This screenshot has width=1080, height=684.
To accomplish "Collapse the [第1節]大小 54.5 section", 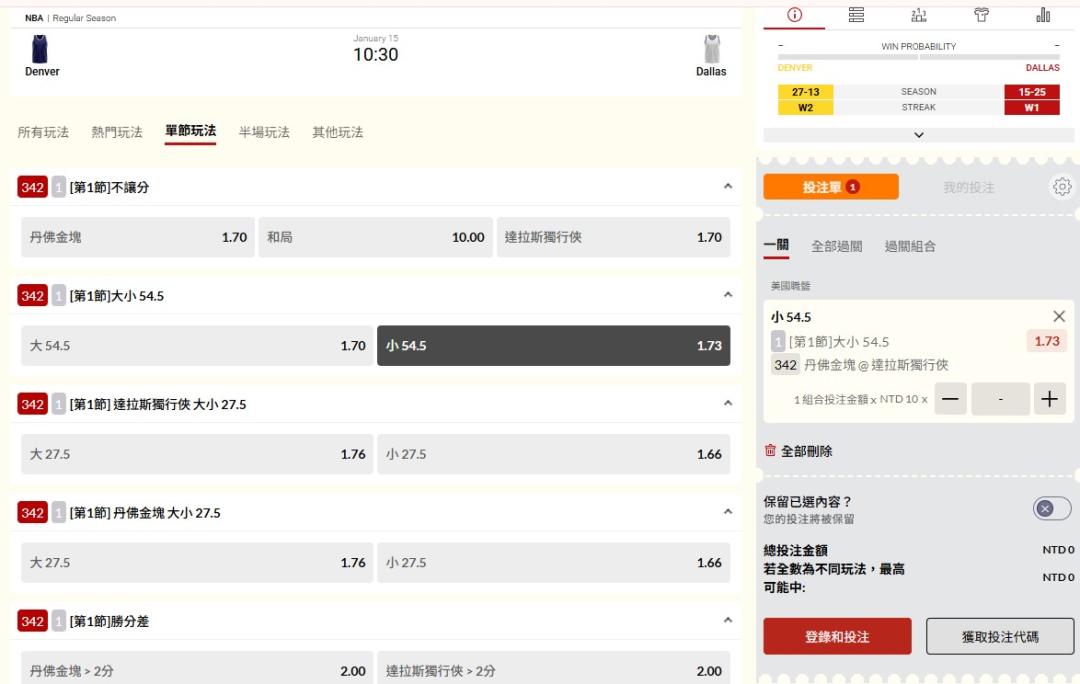I will (x=727, y=295).
